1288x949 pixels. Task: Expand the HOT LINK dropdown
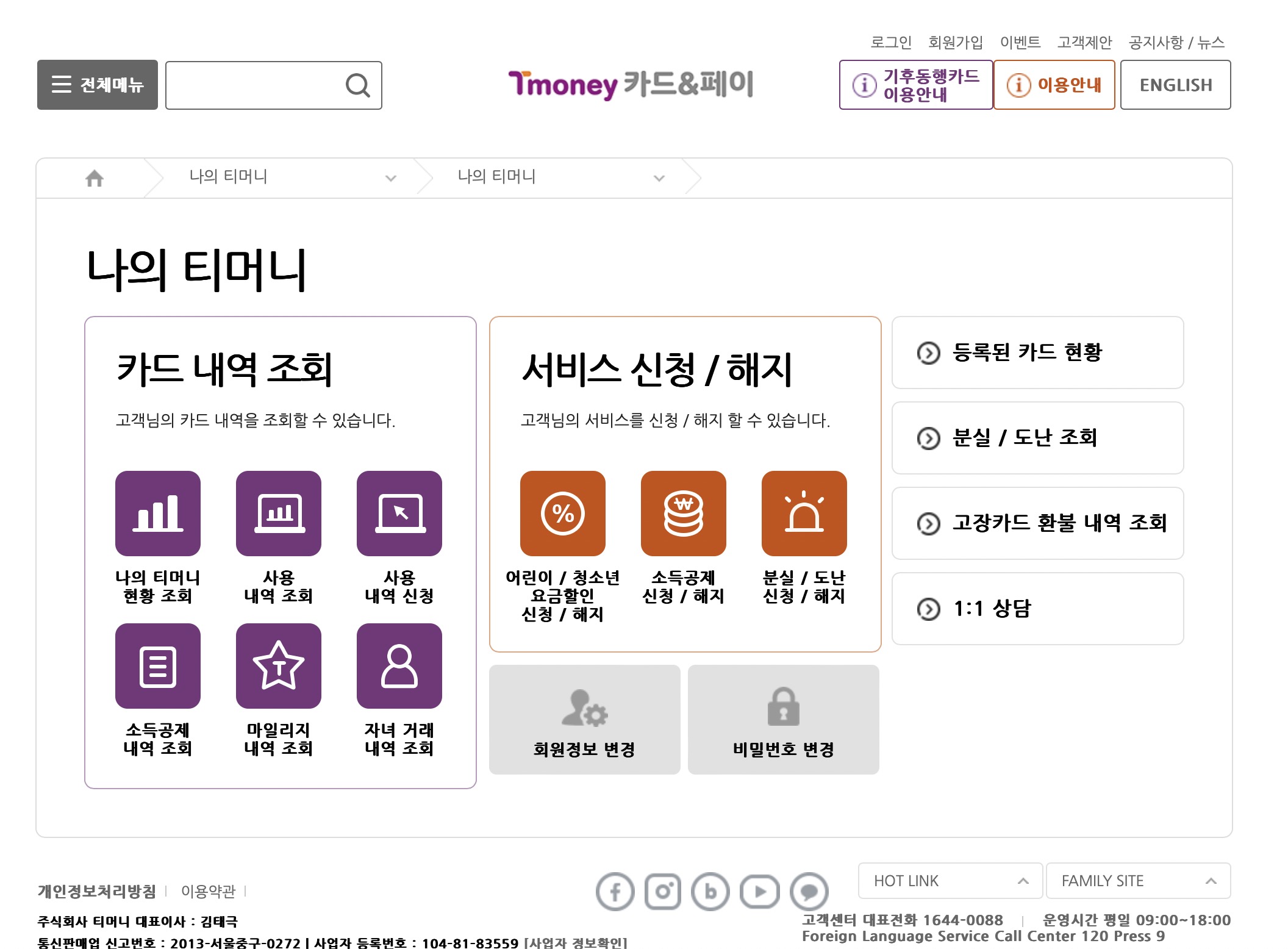click(x=950, y=881)
